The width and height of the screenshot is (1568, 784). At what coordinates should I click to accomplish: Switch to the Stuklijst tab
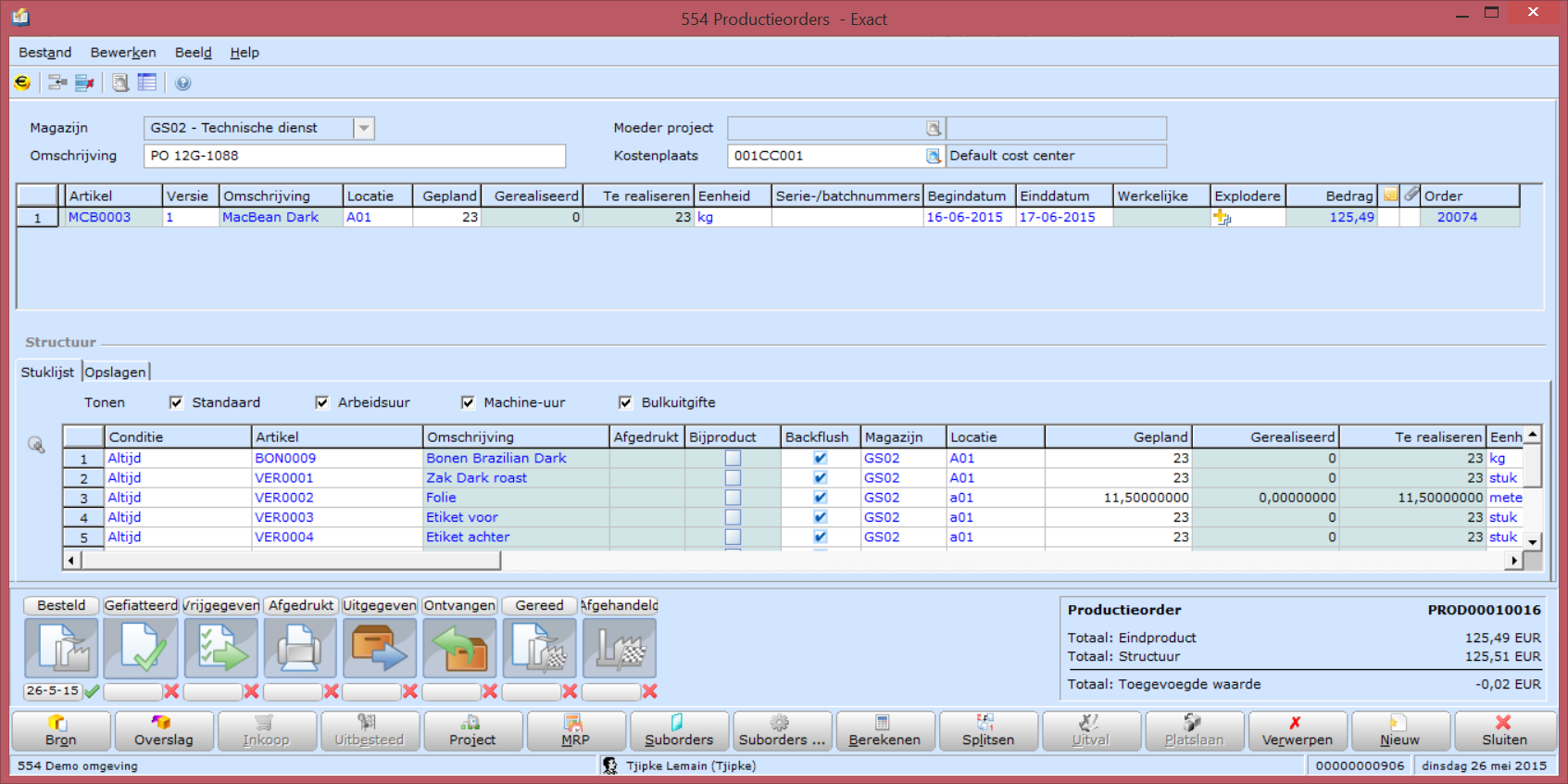(47, 372)
